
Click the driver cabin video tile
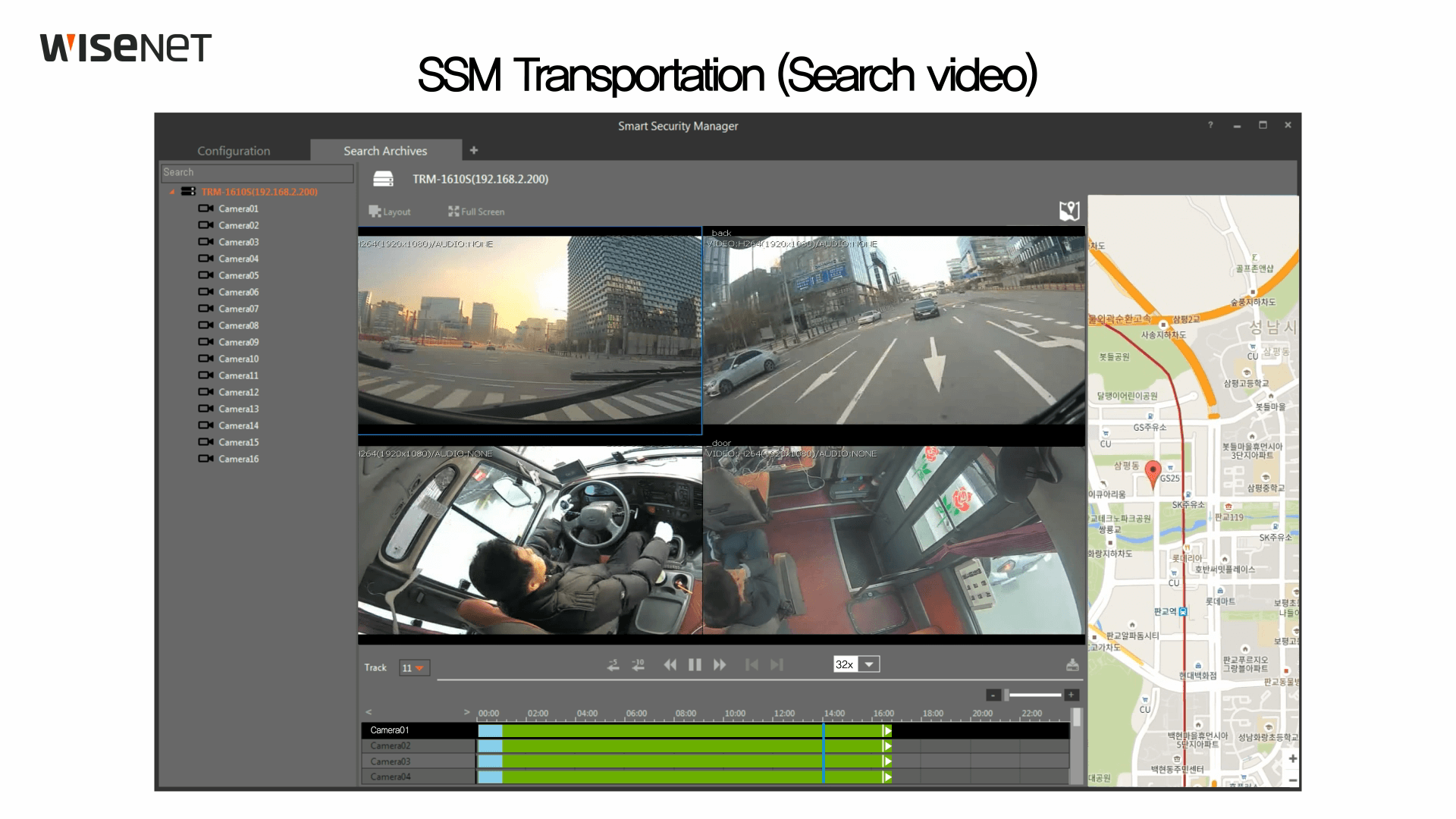coord(529,540)
